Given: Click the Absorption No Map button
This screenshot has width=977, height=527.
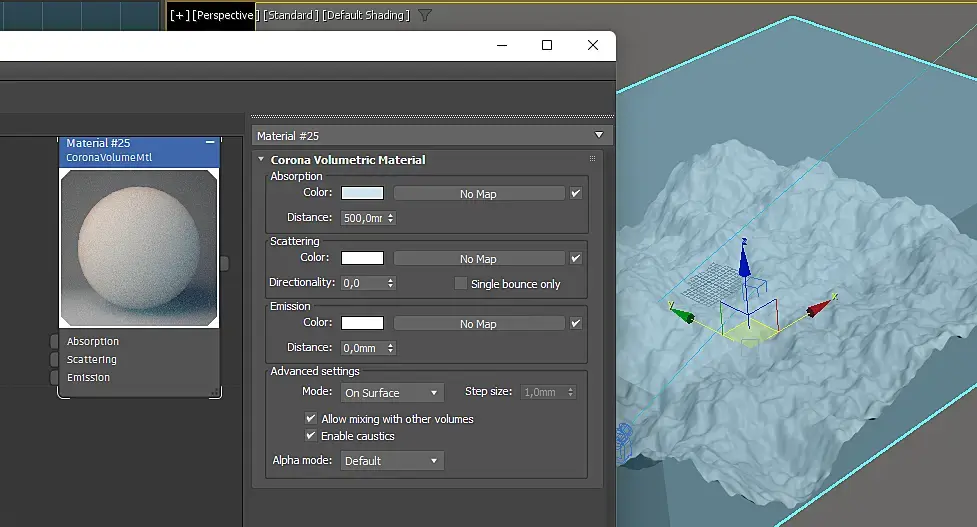Looking at the screenshot, I should (478, 194).
